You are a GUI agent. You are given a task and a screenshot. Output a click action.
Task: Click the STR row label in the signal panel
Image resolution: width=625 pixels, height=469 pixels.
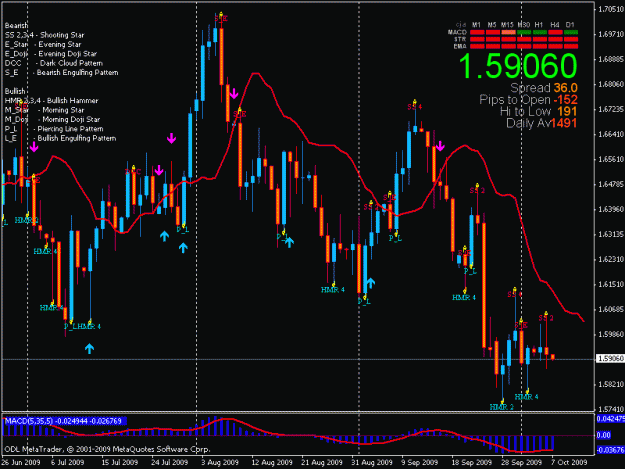point(460,39)
